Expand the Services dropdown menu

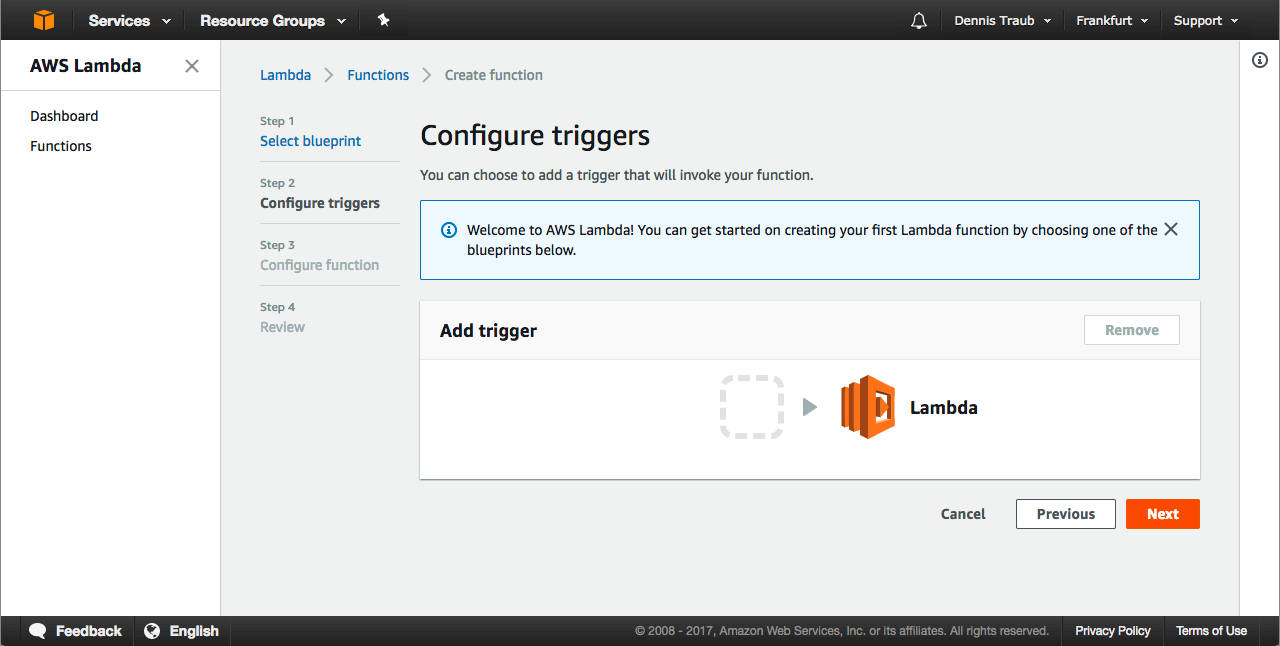tap(129, 21)
